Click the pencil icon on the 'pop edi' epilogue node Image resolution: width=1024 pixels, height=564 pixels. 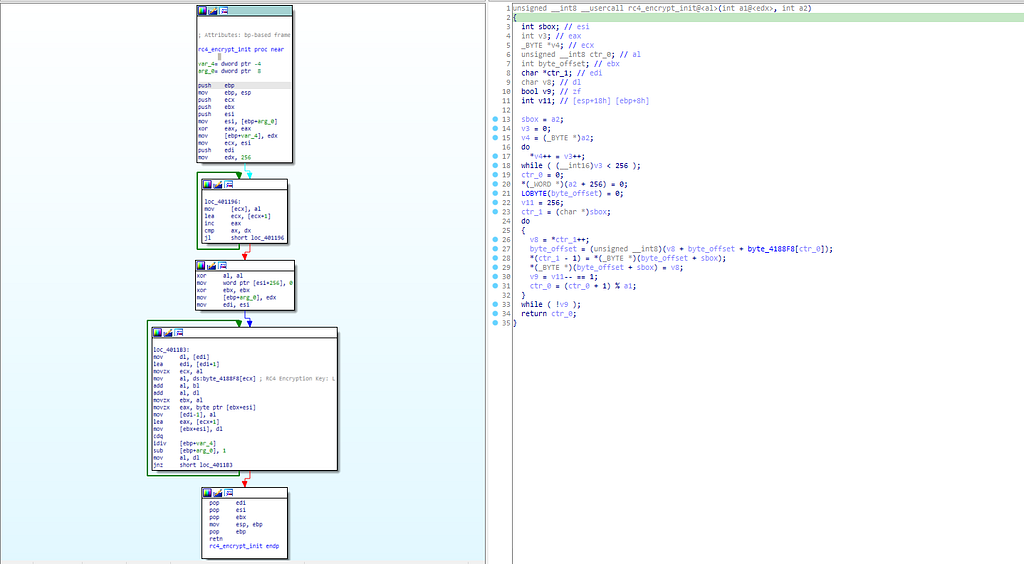pyautogui.click(x=218, y=493)
